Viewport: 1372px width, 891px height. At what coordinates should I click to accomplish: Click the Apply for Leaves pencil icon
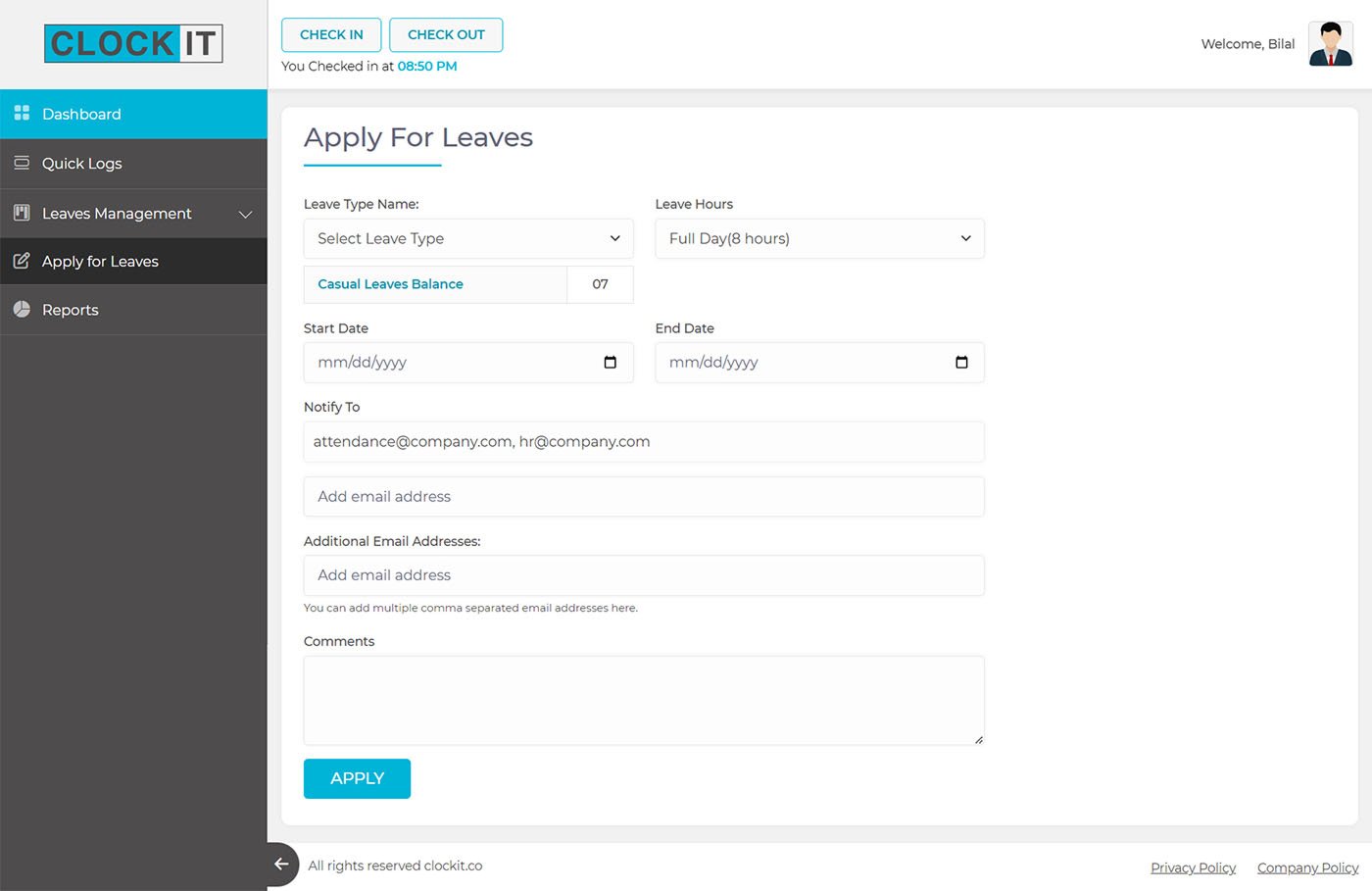(x=22, y=261)
